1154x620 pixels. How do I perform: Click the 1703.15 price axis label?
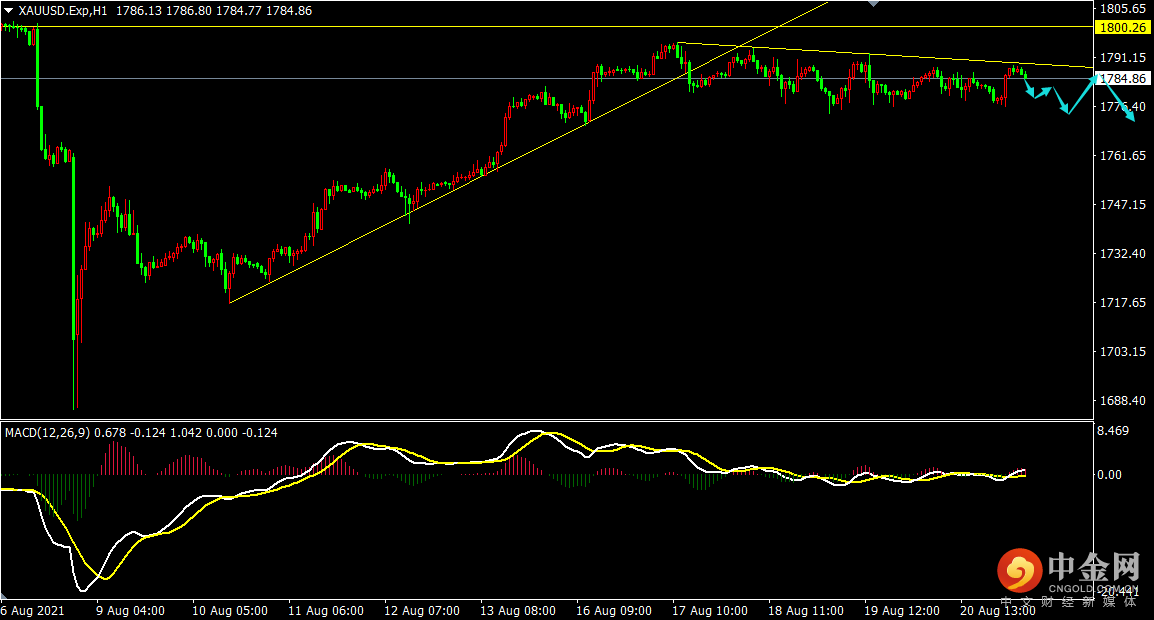coord(1122,352)
